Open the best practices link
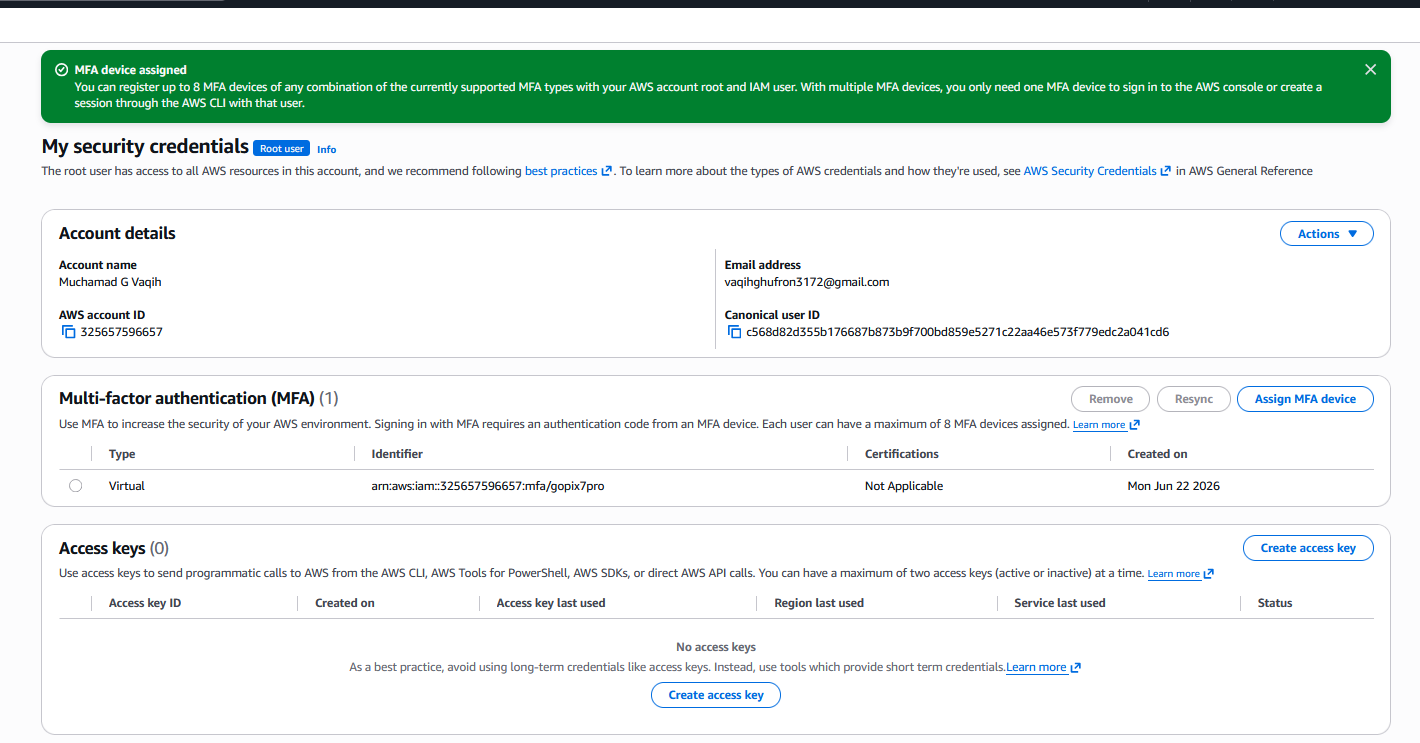 (561, 171)
